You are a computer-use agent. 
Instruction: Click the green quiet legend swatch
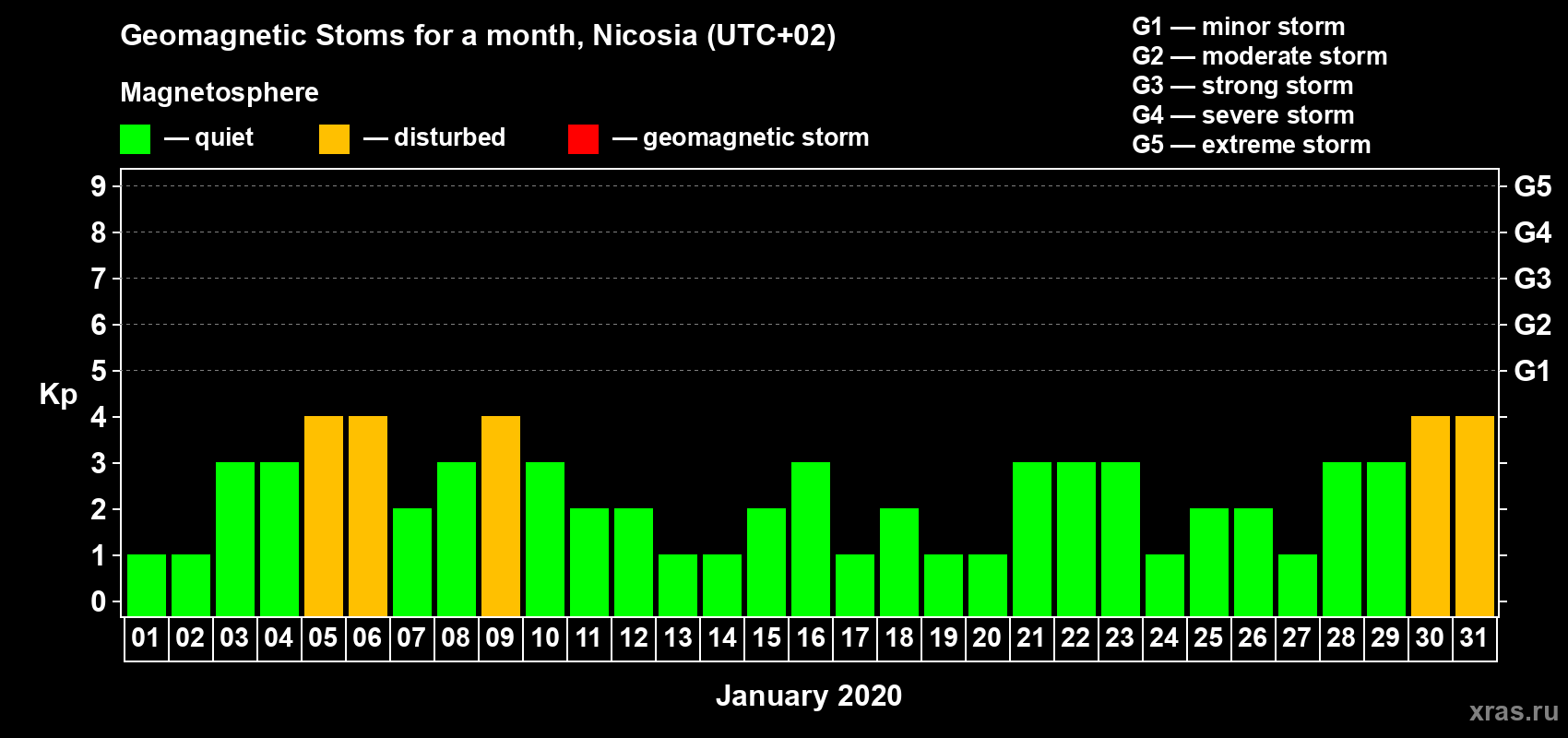pos(135,139)
